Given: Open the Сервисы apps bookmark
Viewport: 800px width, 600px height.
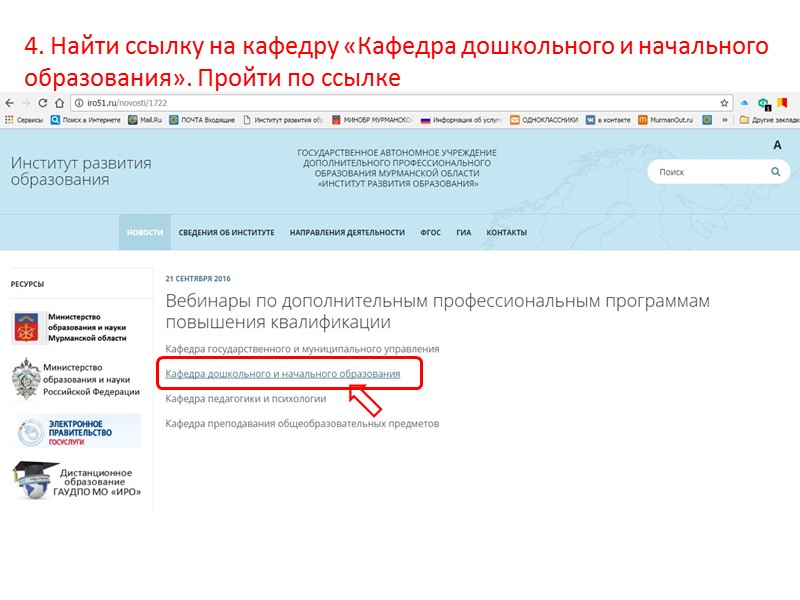Looking at the screenshot, I should coord(23,120).
